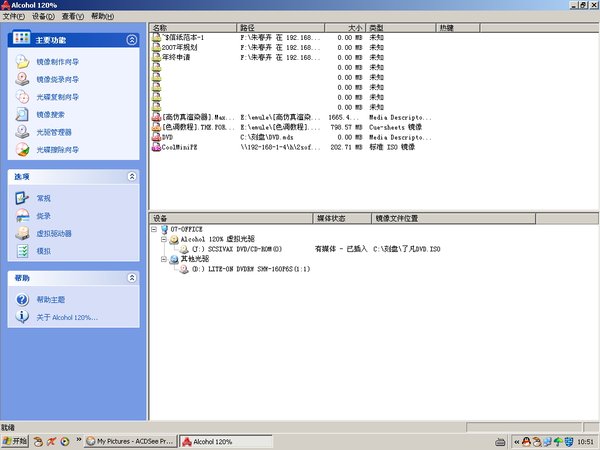Launch the first quick-launch icon beside 开始

(38, 442)
